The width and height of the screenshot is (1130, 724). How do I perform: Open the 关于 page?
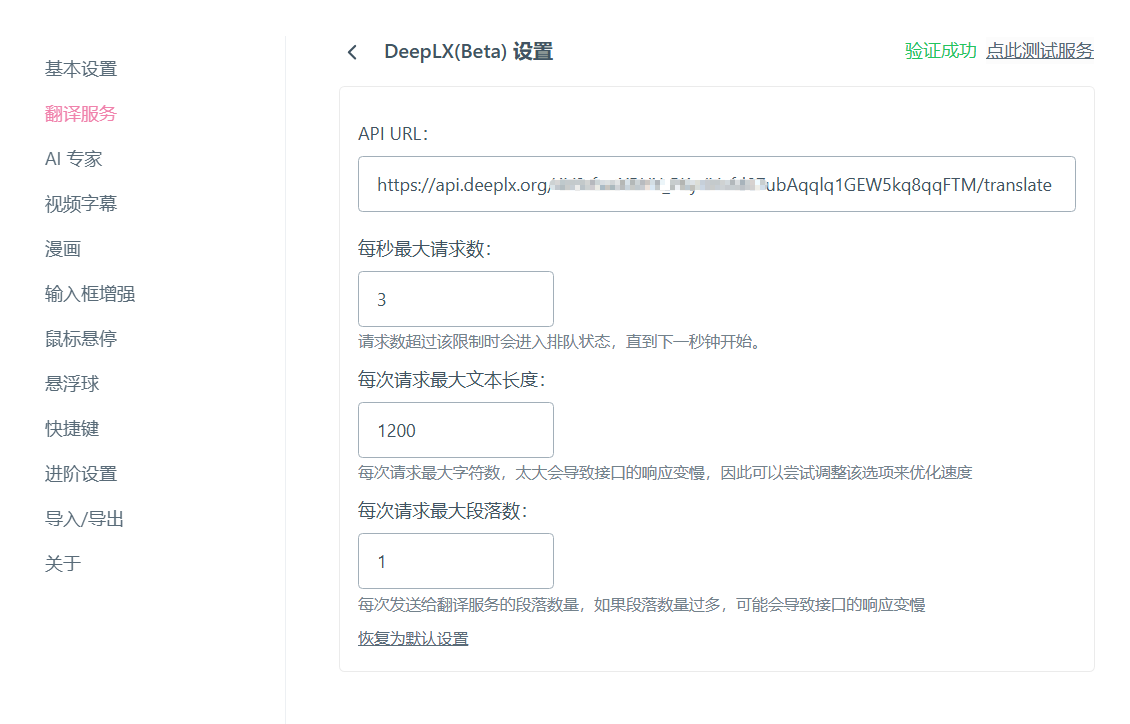point(63,563)
